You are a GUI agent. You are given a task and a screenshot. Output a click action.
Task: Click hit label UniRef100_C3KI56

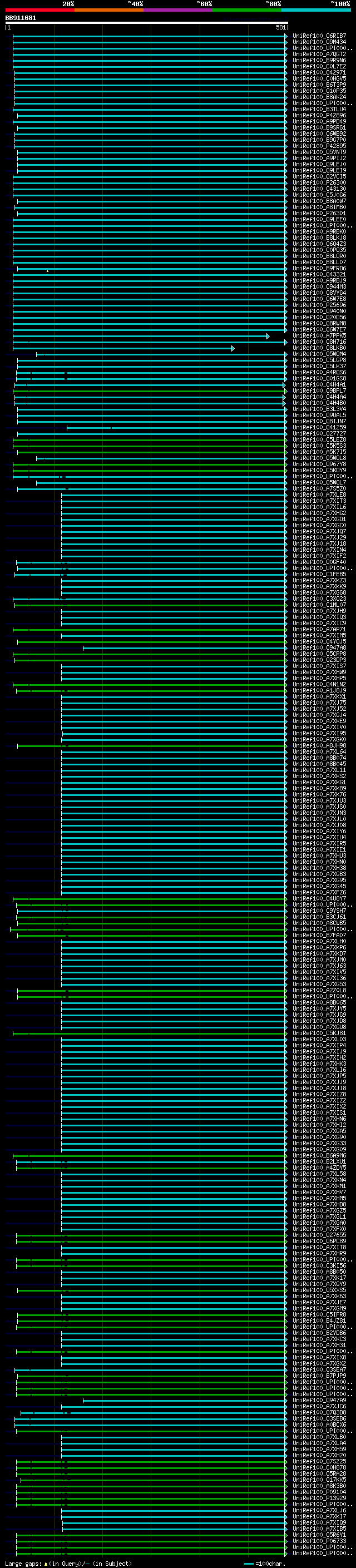[319, 1266]
